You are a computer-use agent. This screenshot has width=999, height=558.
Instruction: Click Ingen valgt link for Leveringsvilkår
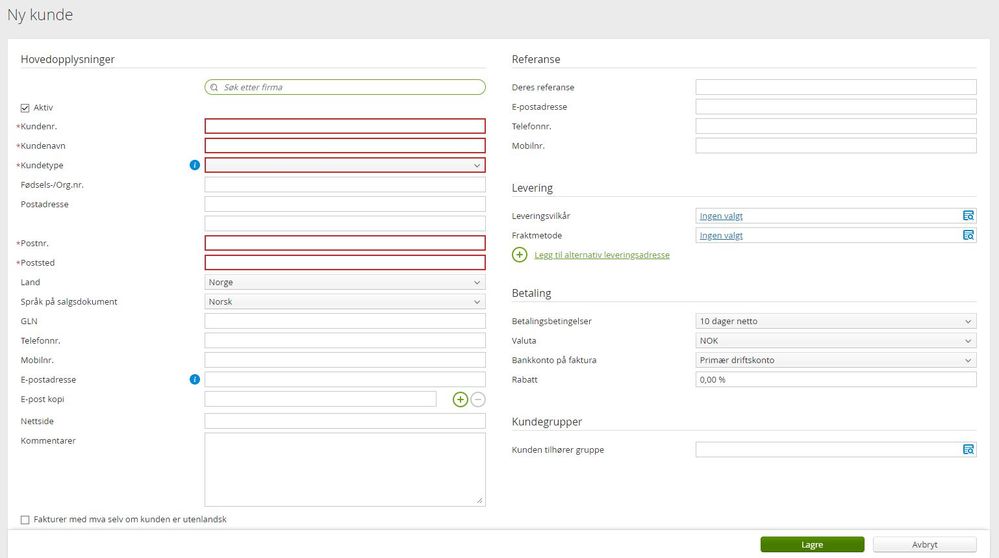point(721,216)
